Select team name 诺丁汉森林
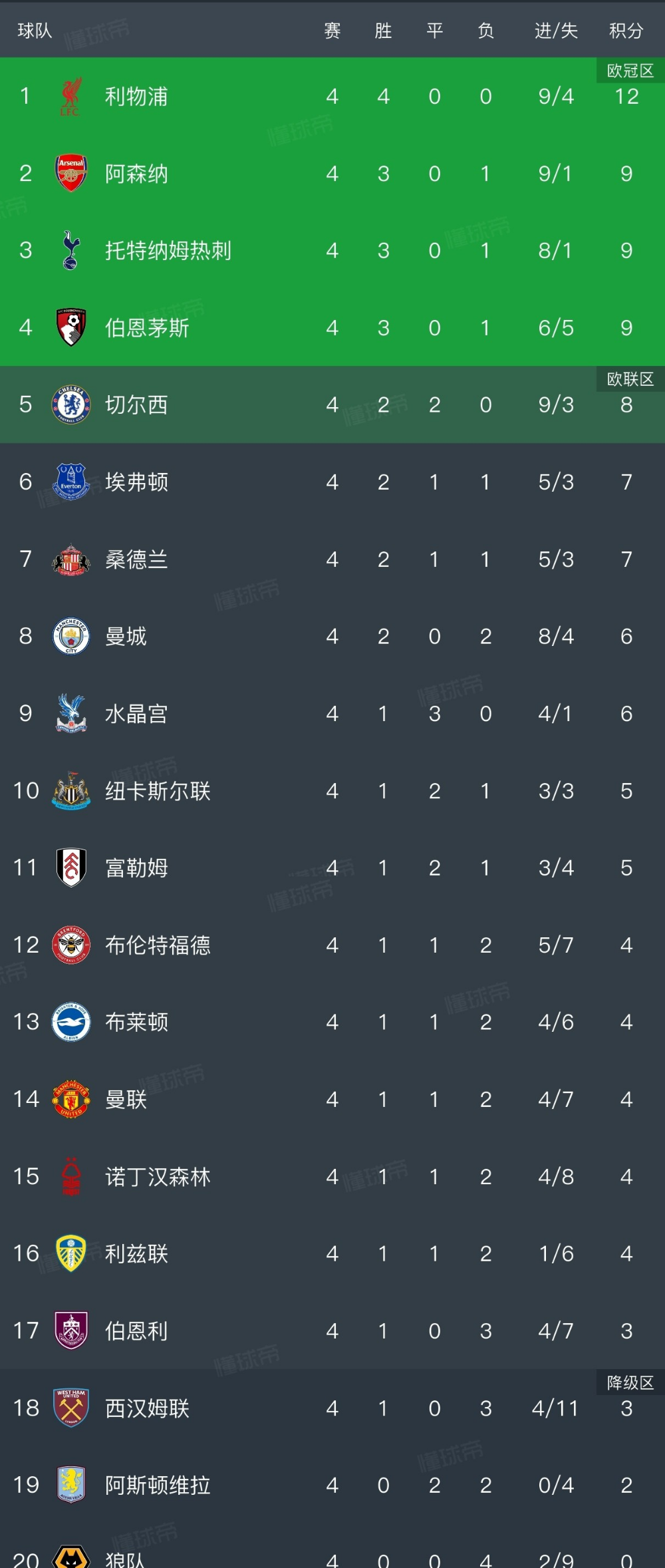Image resolution: width=665 pixels, height=1568 pixels. [x=158, y=1177]
